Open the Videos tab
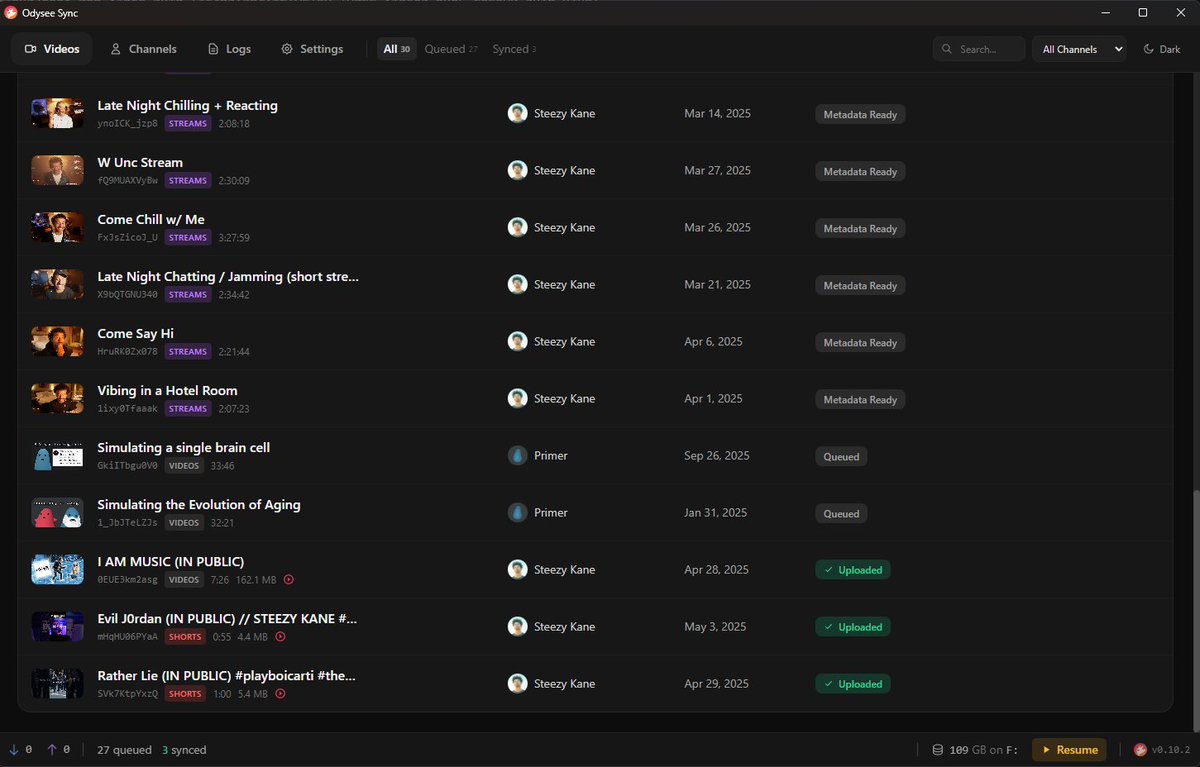Viewport: 1200px width, 767px height. [52, 49]
